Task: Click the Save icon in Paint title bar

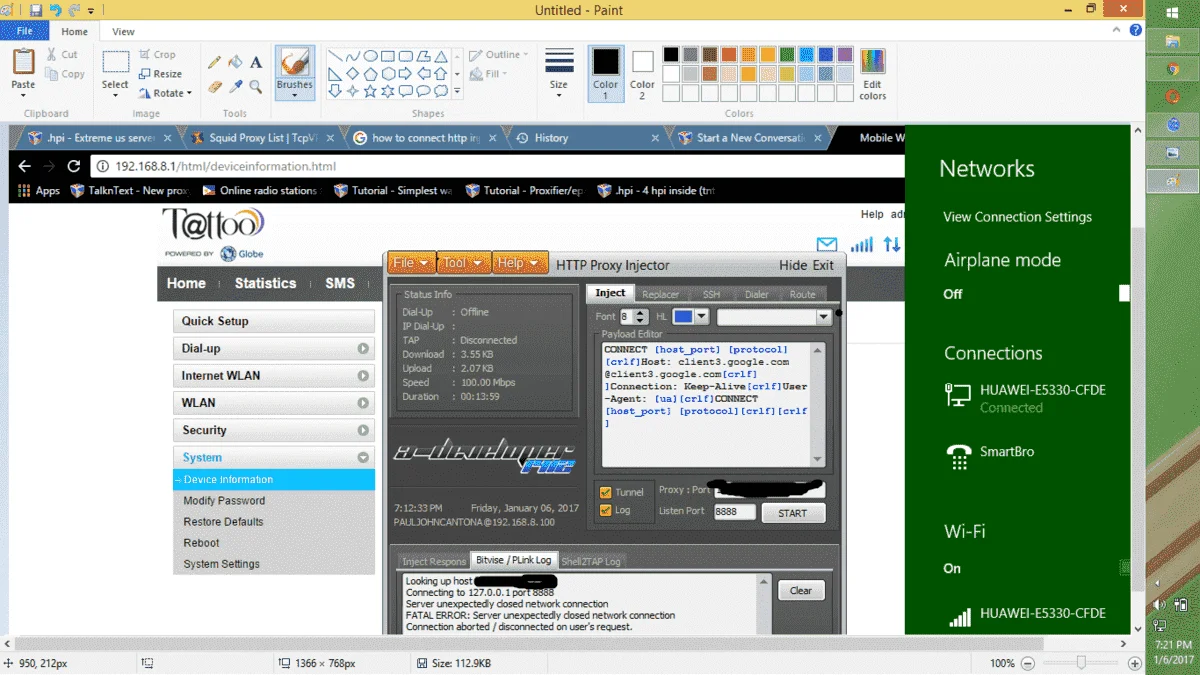Action: [36, 10]
